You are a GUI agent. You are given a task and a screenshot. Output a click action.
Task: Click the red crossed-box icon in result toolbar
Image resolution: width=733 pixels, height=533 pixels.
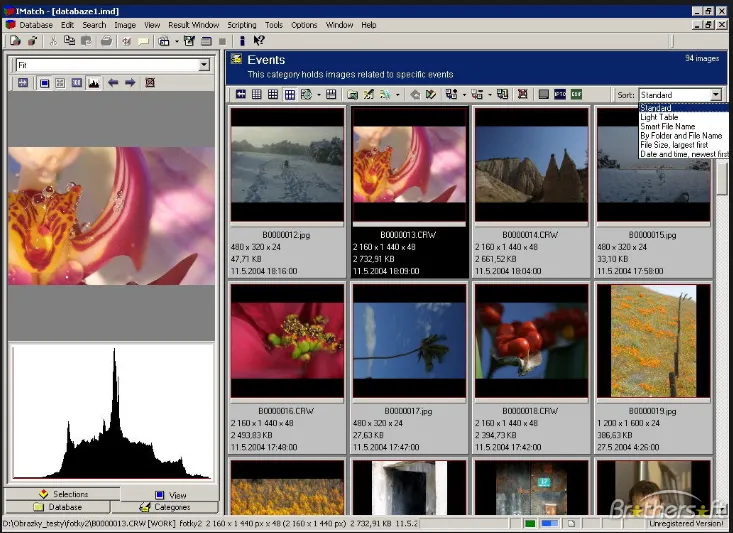coord(523,94)
